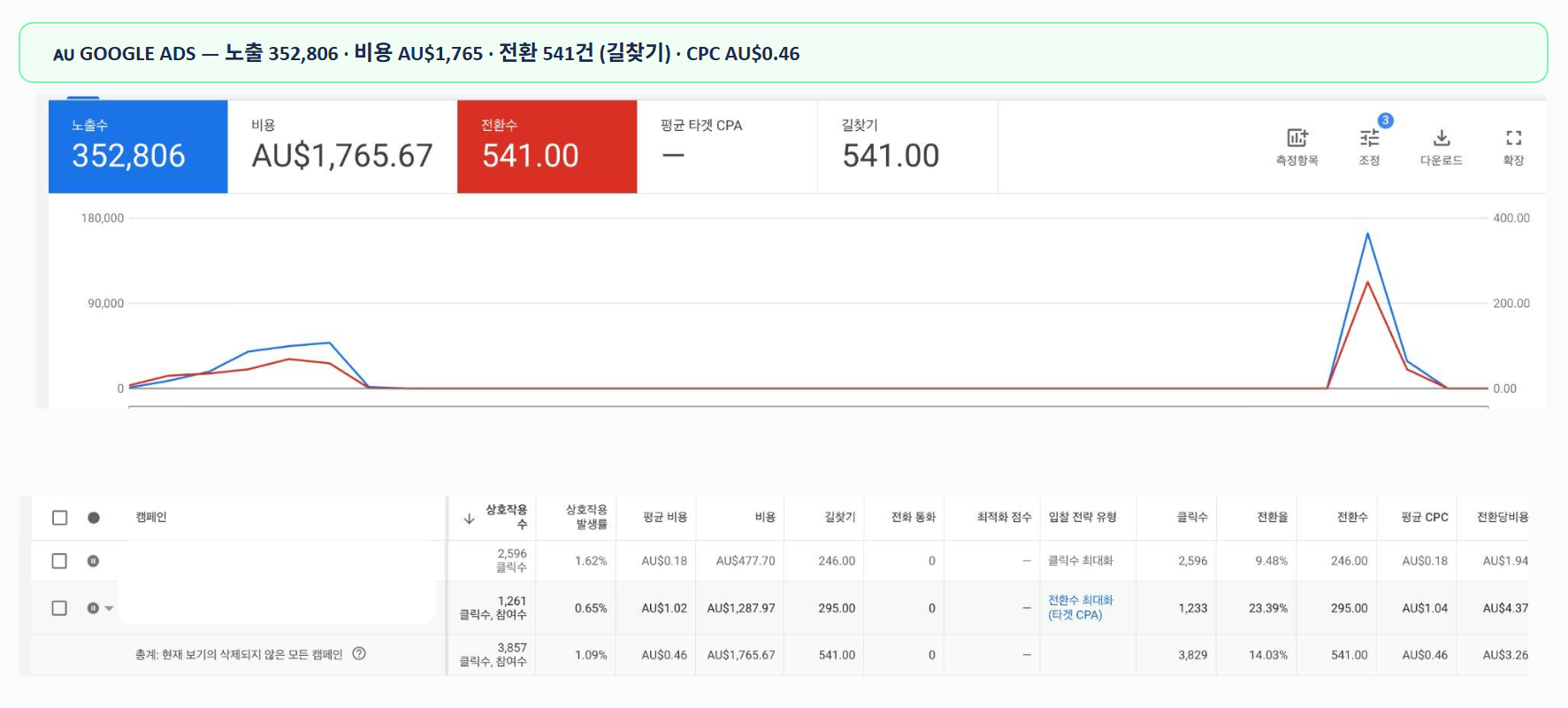This screenshot has height=708, width=1568.
Task: Toggle the select-all checkbox in table header
Action: point(60,518)
